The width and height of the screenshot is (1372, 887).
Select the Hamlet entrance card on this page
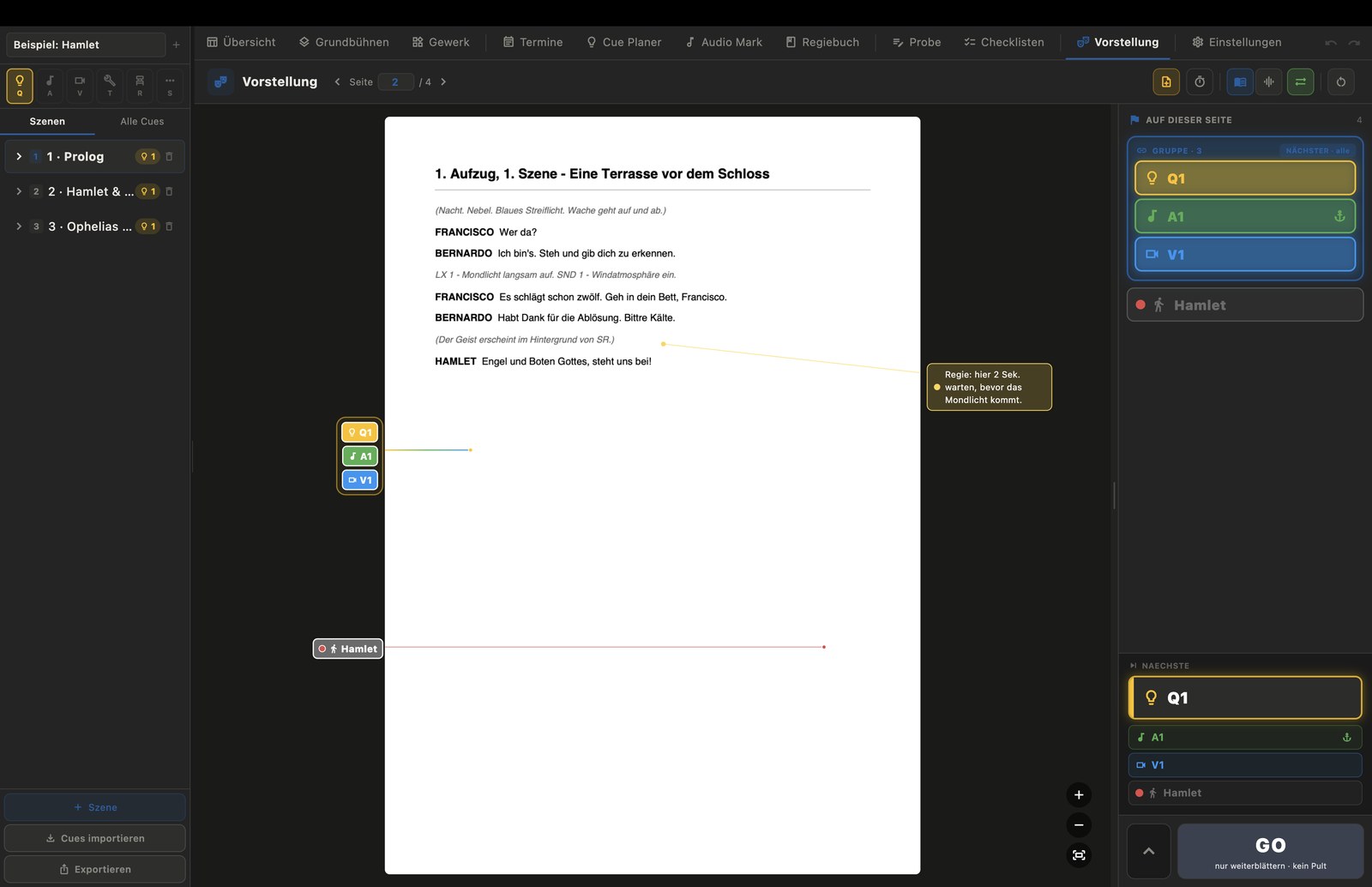pyautogui.click(x=1245, y=305)
